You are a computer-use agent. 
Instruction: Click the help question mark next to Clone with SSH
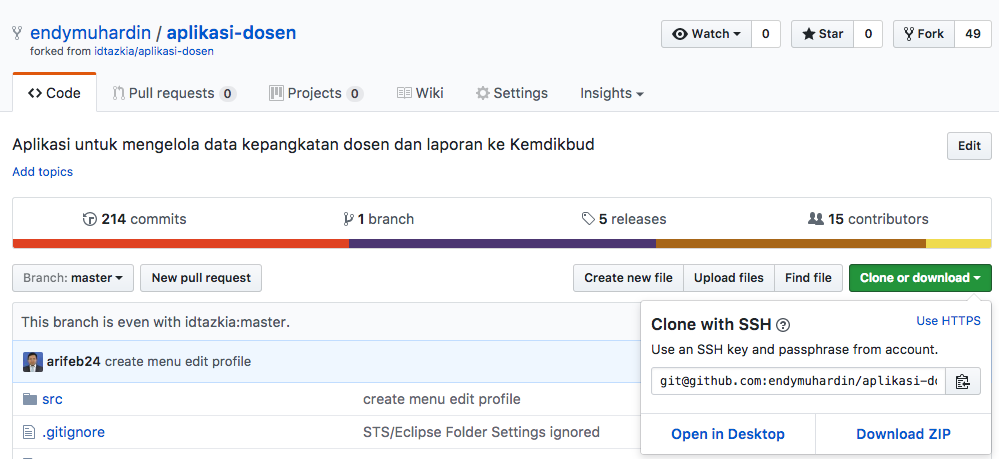click(x=783, y=325)
